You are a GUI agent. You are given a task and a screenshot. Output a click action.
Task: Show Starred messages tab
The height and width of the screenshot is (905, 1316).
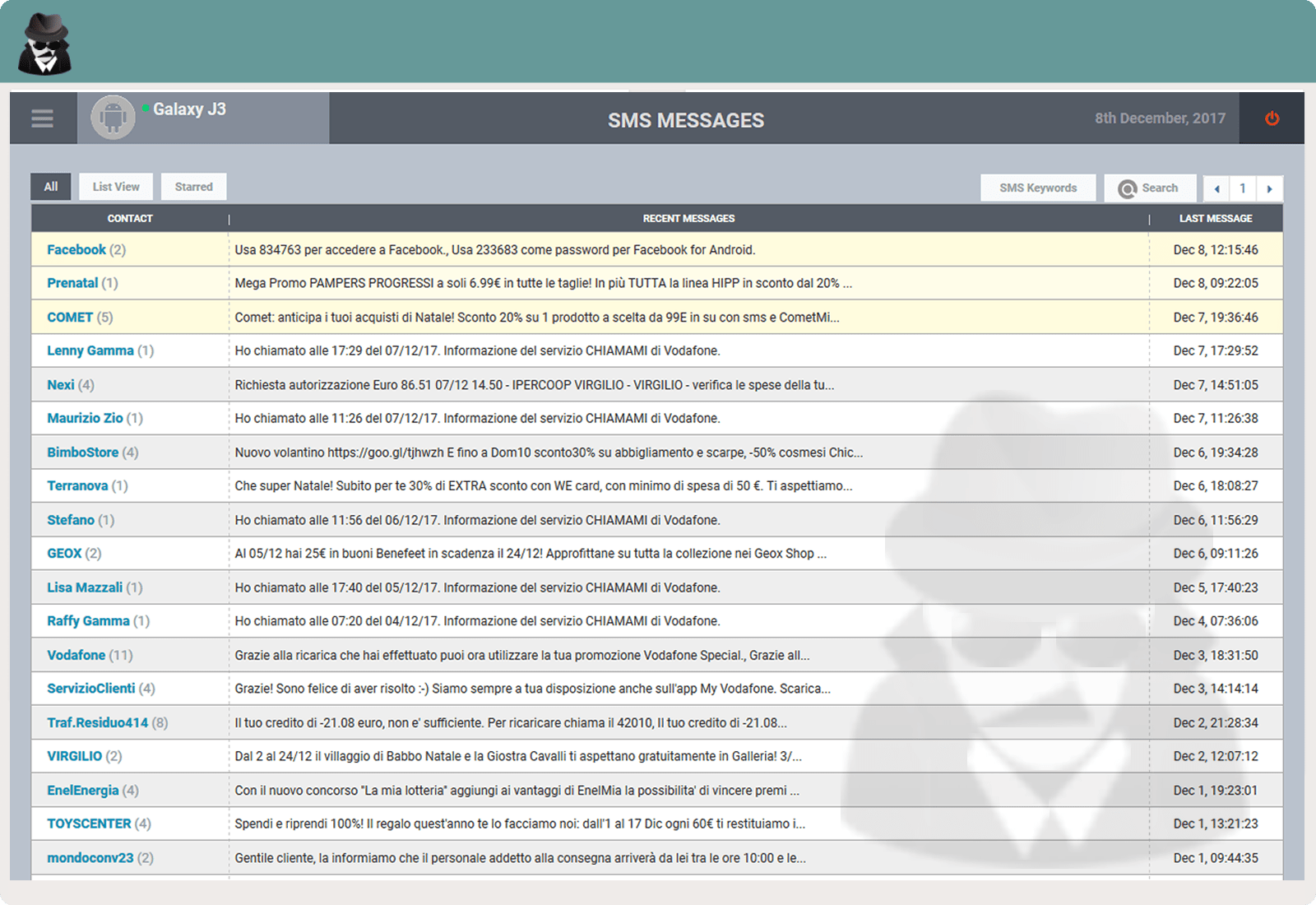click(x=193, y=187)
